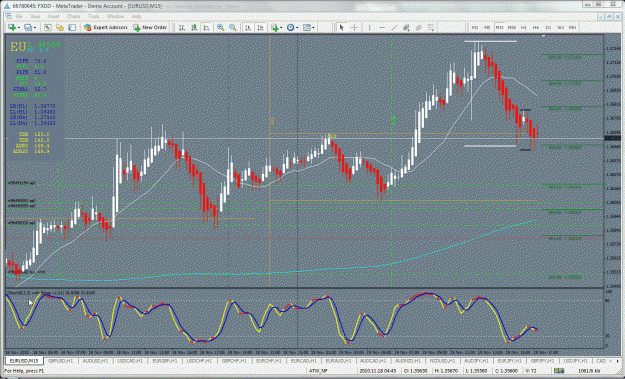Switch to H4 timeframe button
Viewport: 625px width, 379px height.
coord(536,27)
